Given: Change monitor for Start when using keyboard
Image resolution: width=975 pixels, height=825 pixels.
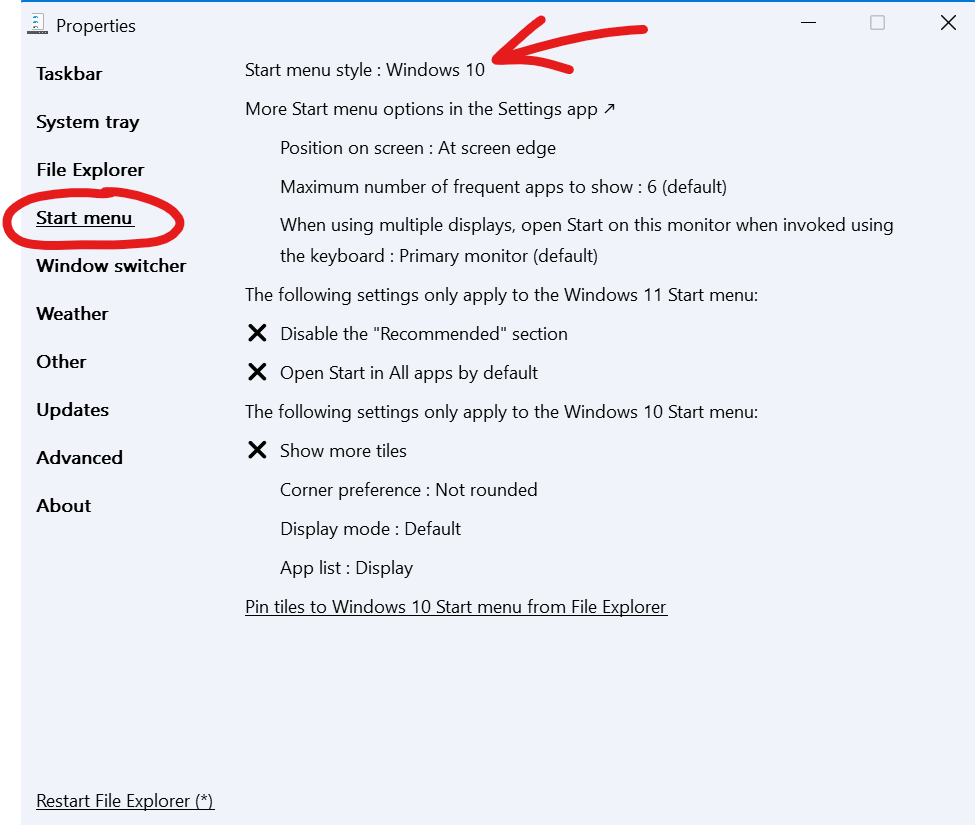Looking at the screenshot, I should point(586,241).
